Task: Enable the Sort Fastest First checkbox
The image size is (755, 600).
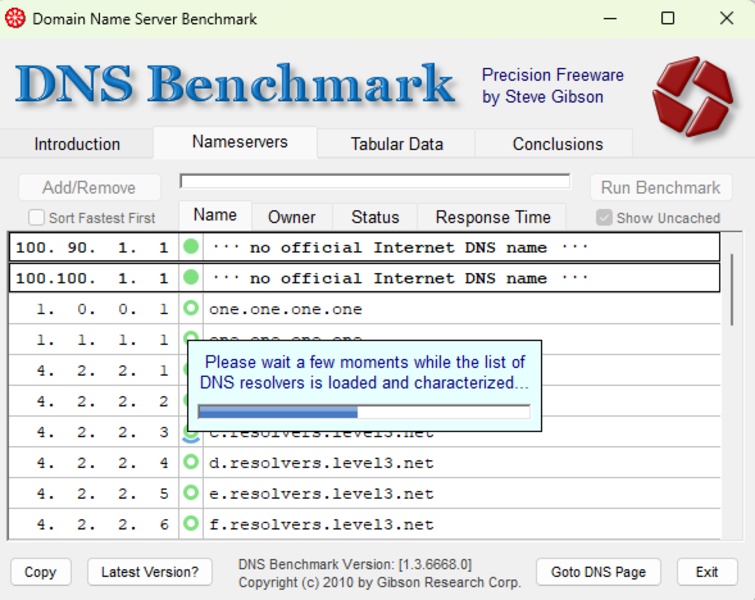Action: [37, 218]
